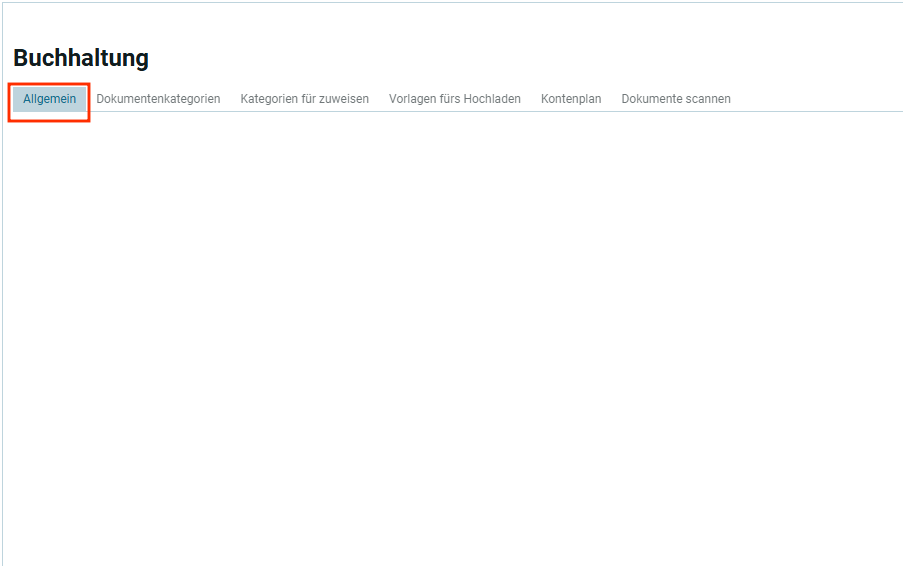Open document scanning via Dokumente scannen
Image resolution: width=903 pixels, height=566 pixels.
point(675,99)
